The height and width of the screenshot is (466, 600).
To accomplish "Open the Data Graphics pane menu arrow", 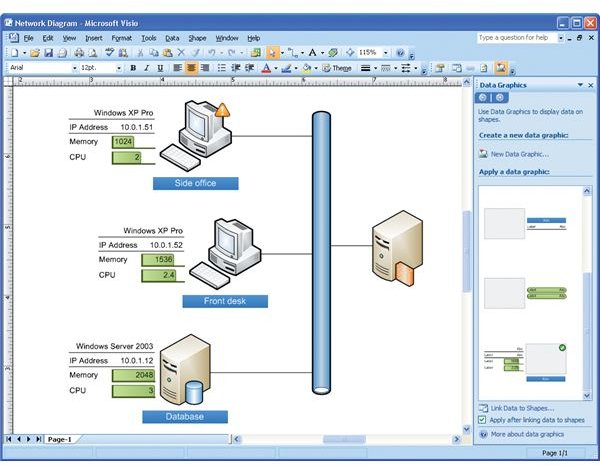I will point(580,85).
